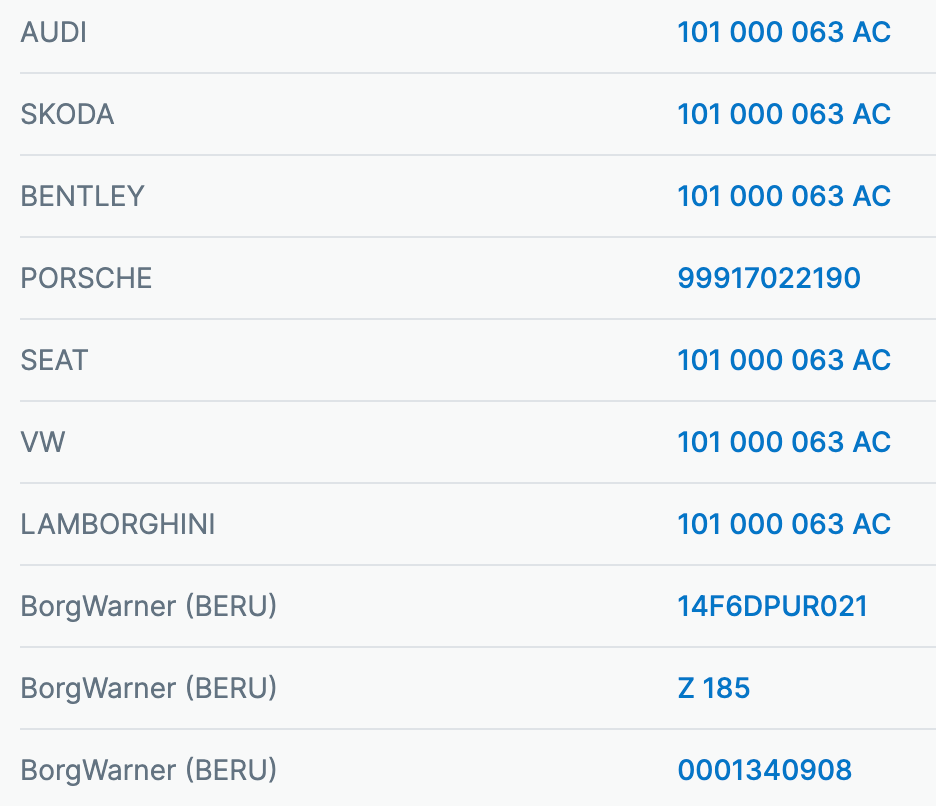The width and height of the screenshot is (936, 806).
Task: Click the SKODA 101 000 063 AC link
Action: coord(783,115)
